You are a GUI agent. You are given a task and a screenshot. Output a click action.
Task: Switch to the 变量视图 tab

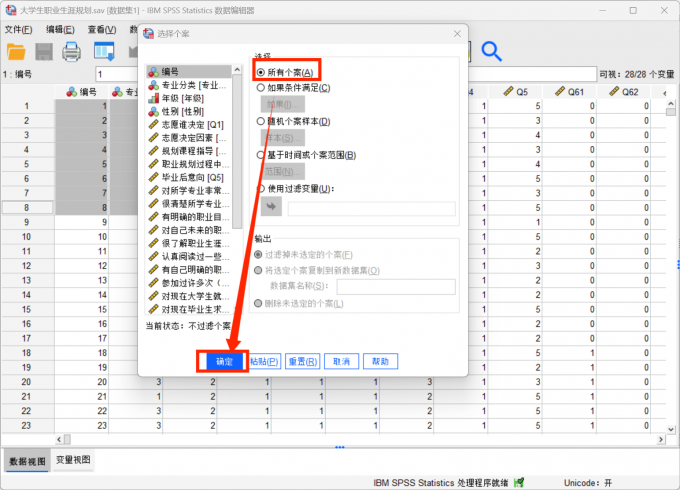(x=73, y=460)
